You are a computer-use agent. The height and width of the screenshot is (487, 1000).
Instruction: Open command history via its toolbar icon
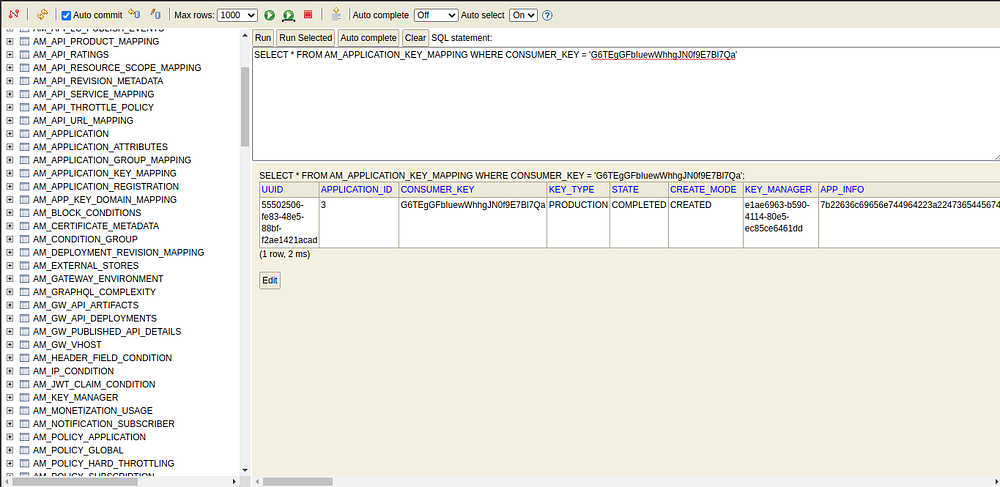[x=335, y=15]
